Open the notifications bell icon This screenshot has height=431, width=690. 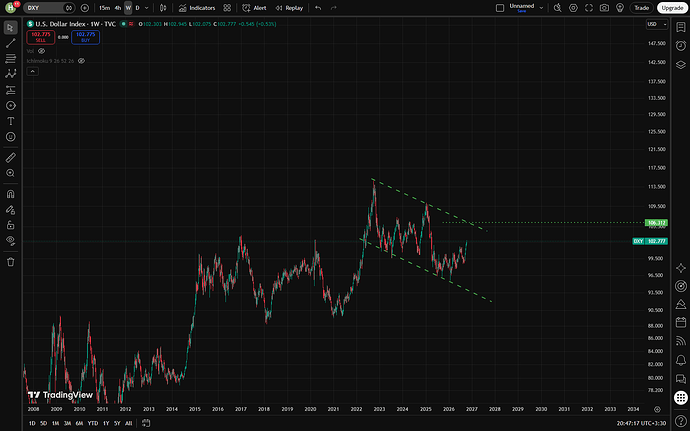681,360
